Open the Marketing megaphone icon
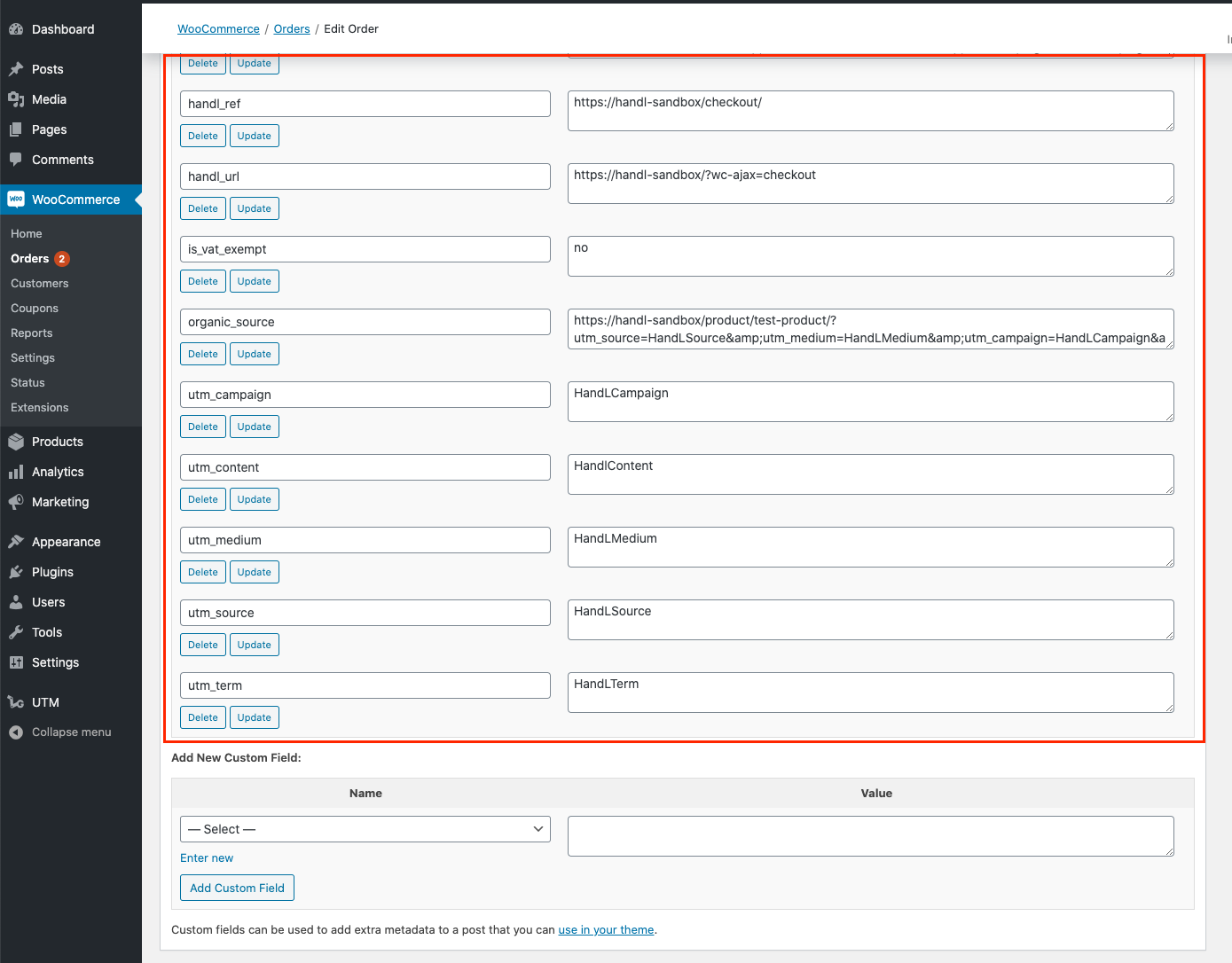Viewport: 1232px width, 963px height. [17, 502]
